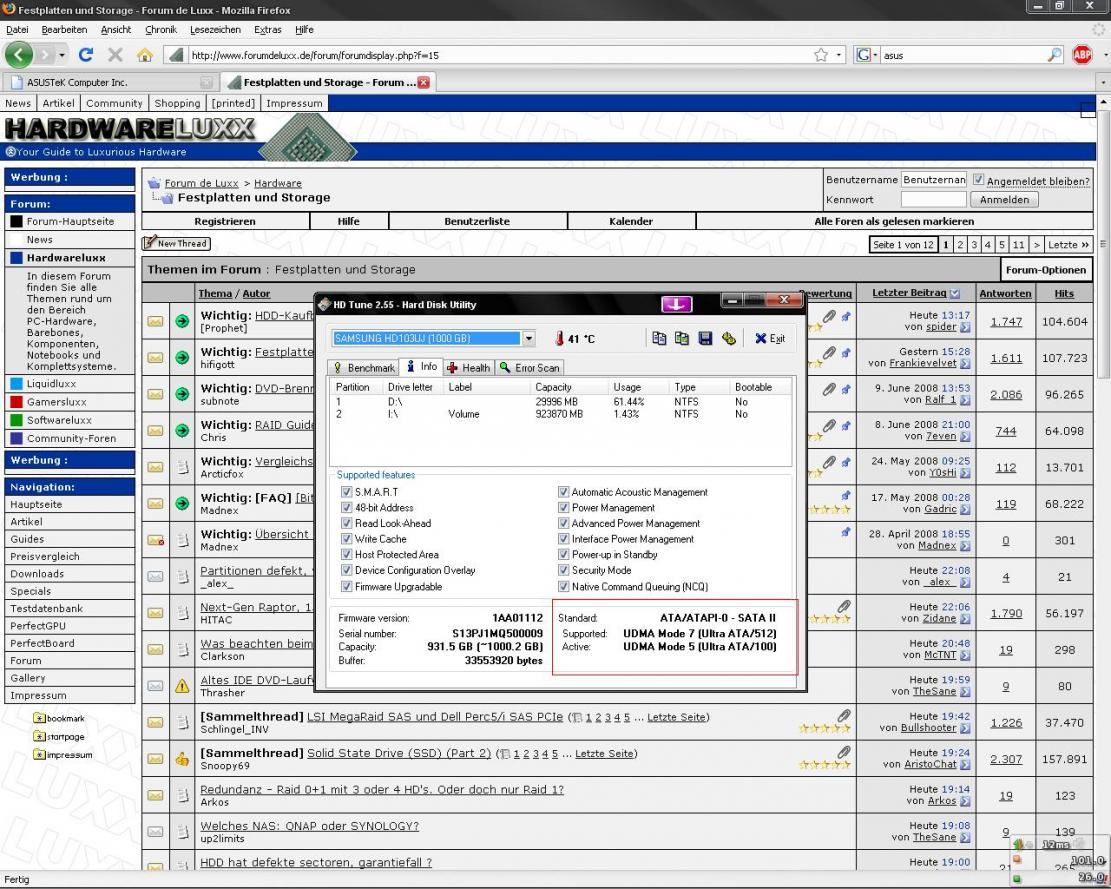Save screenshot via floppy disk icon

point(705,339)
